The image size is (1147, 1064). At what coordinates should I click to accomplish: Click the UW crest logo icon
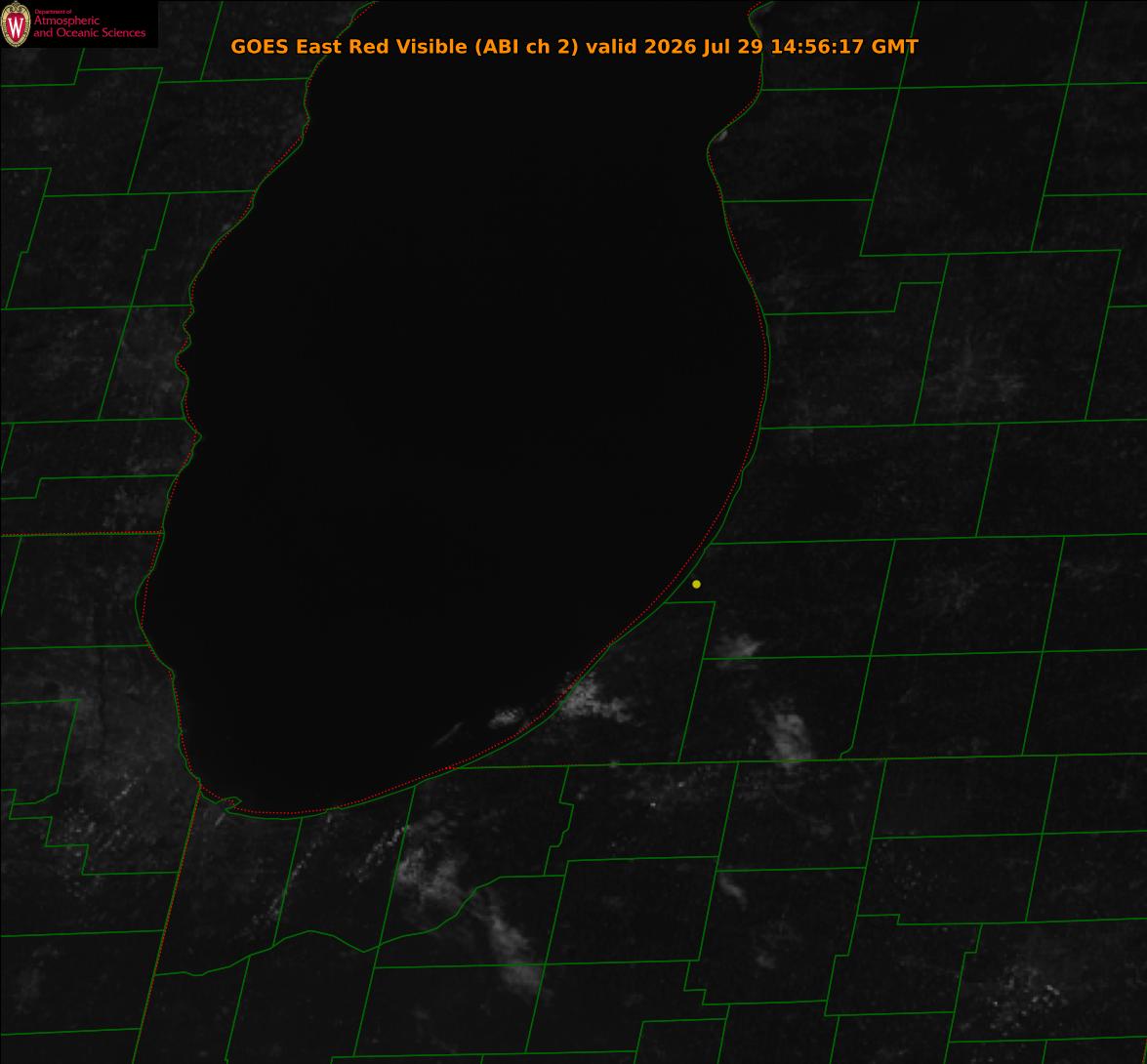pyautogui.click(x=16, y=24)
